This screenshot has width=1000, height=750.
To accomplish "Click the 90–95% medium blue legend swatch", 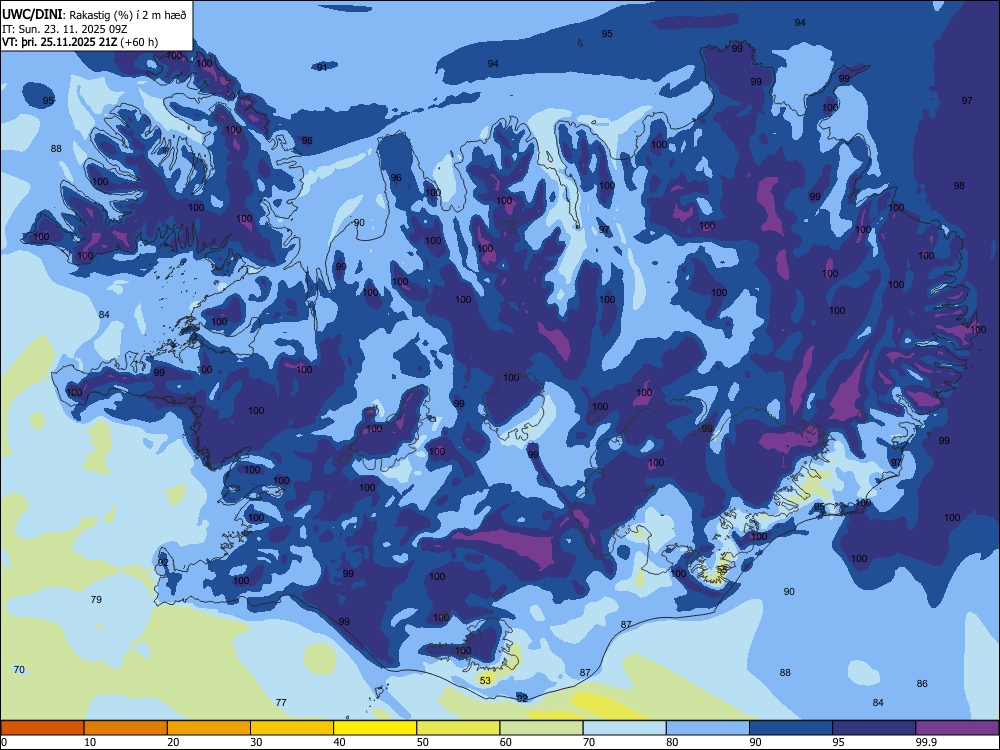I will (791, 728).
